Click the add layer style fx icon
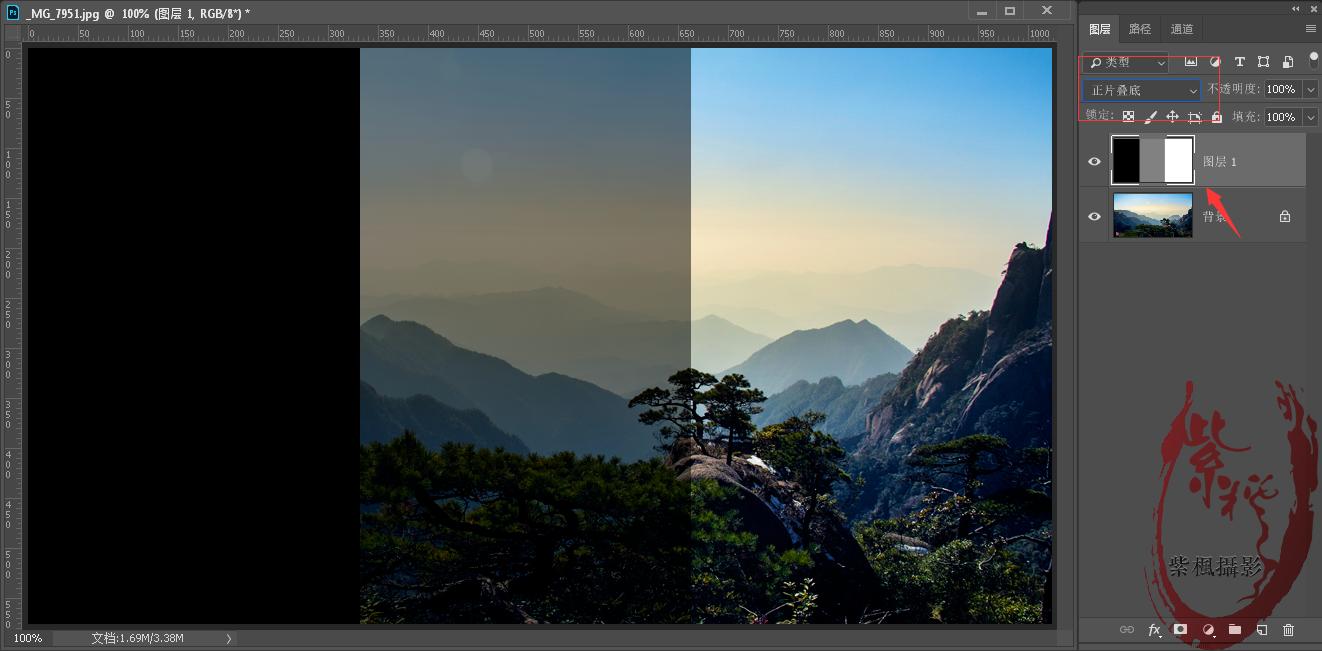The width and height of the screenshot is (1322, 651). coord(1154,630)
